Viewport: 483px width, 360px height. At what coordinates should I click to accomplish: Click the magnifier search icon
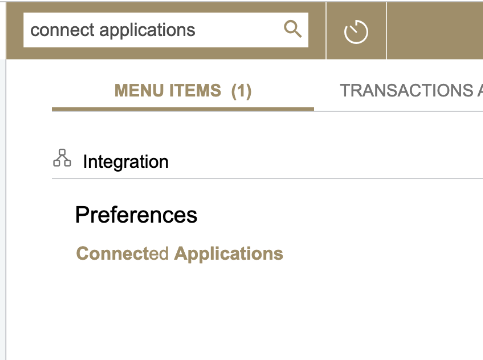coord(293,29)
